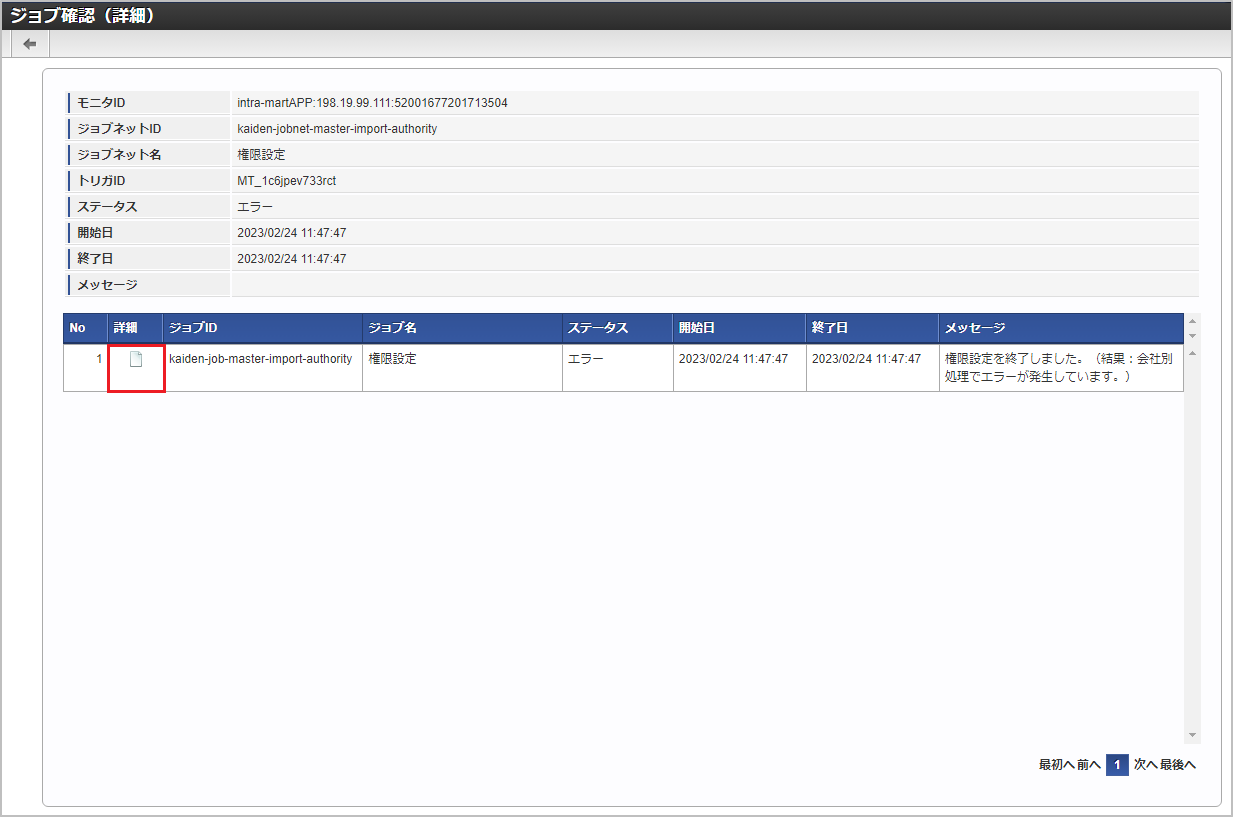Go to previous page via 前へ

[x=1089, y=765]
